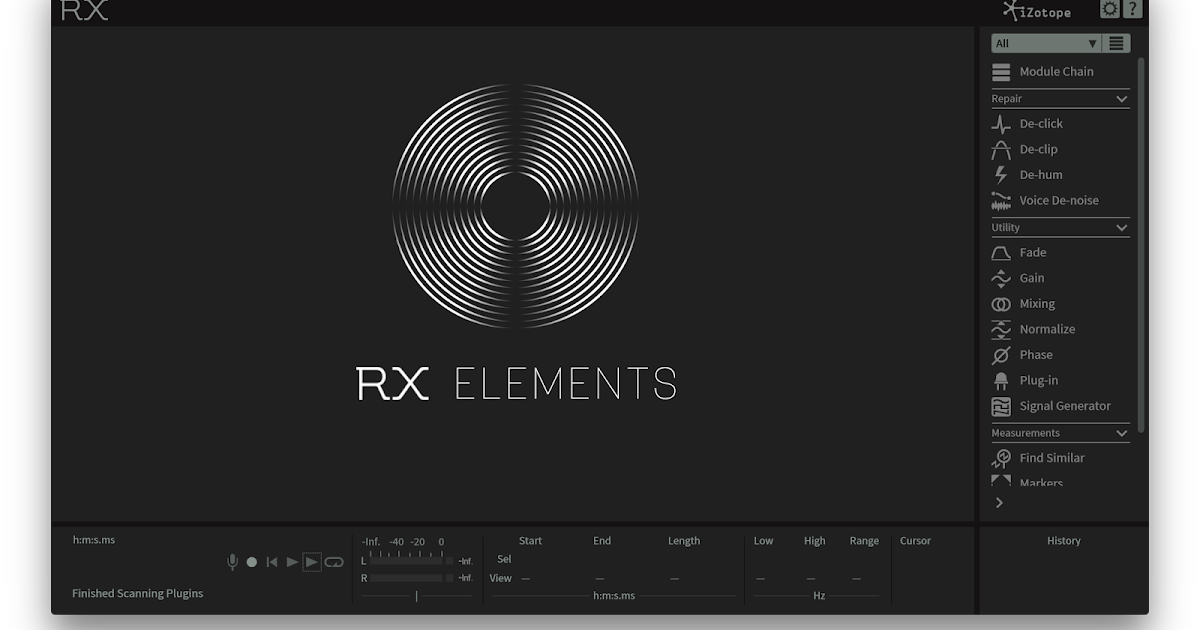Click the Repair section label

1007,99
